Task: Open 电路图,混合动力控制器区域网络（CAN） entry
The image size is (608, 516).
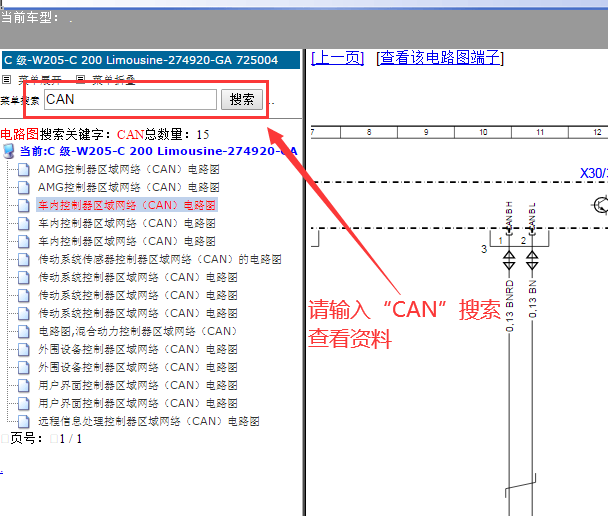Action: (x=138, y=331)
